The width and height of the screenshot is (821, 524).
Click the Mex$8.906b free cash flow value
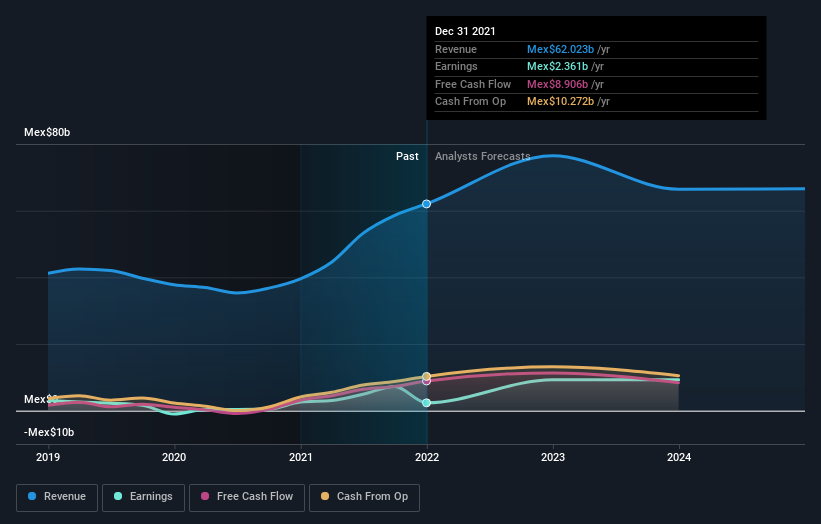(558, 84)
